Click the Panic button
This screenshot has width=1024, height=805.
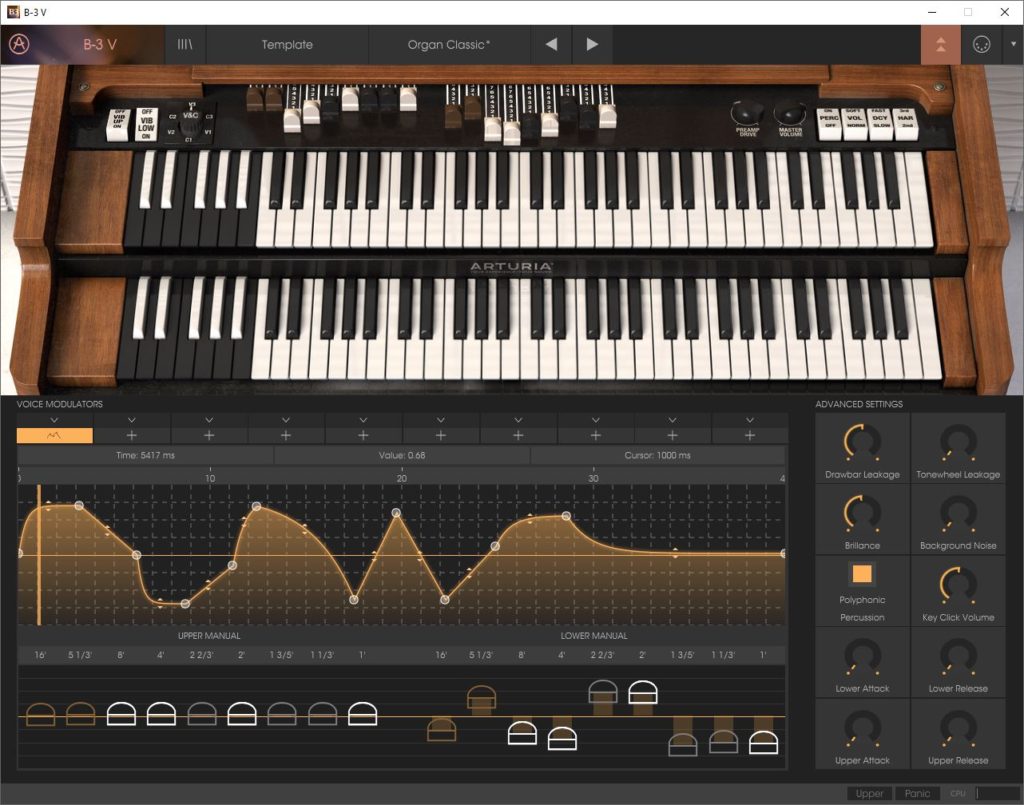917,793
